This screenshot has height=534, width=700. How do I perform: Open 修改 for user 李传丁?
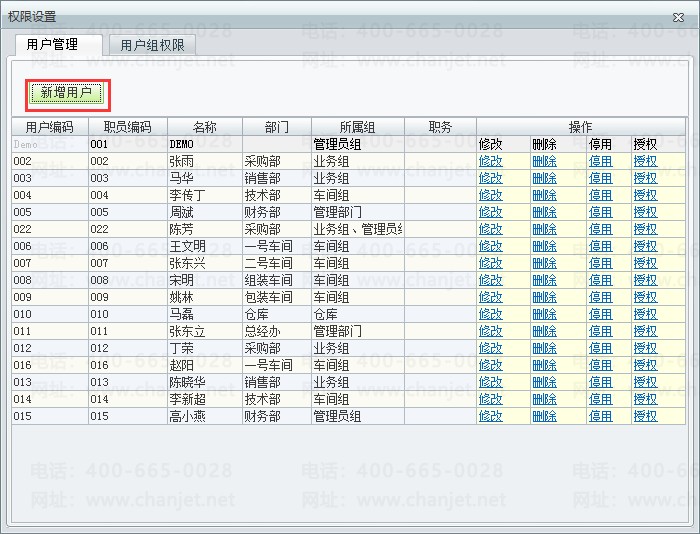[x=490, y=195]
